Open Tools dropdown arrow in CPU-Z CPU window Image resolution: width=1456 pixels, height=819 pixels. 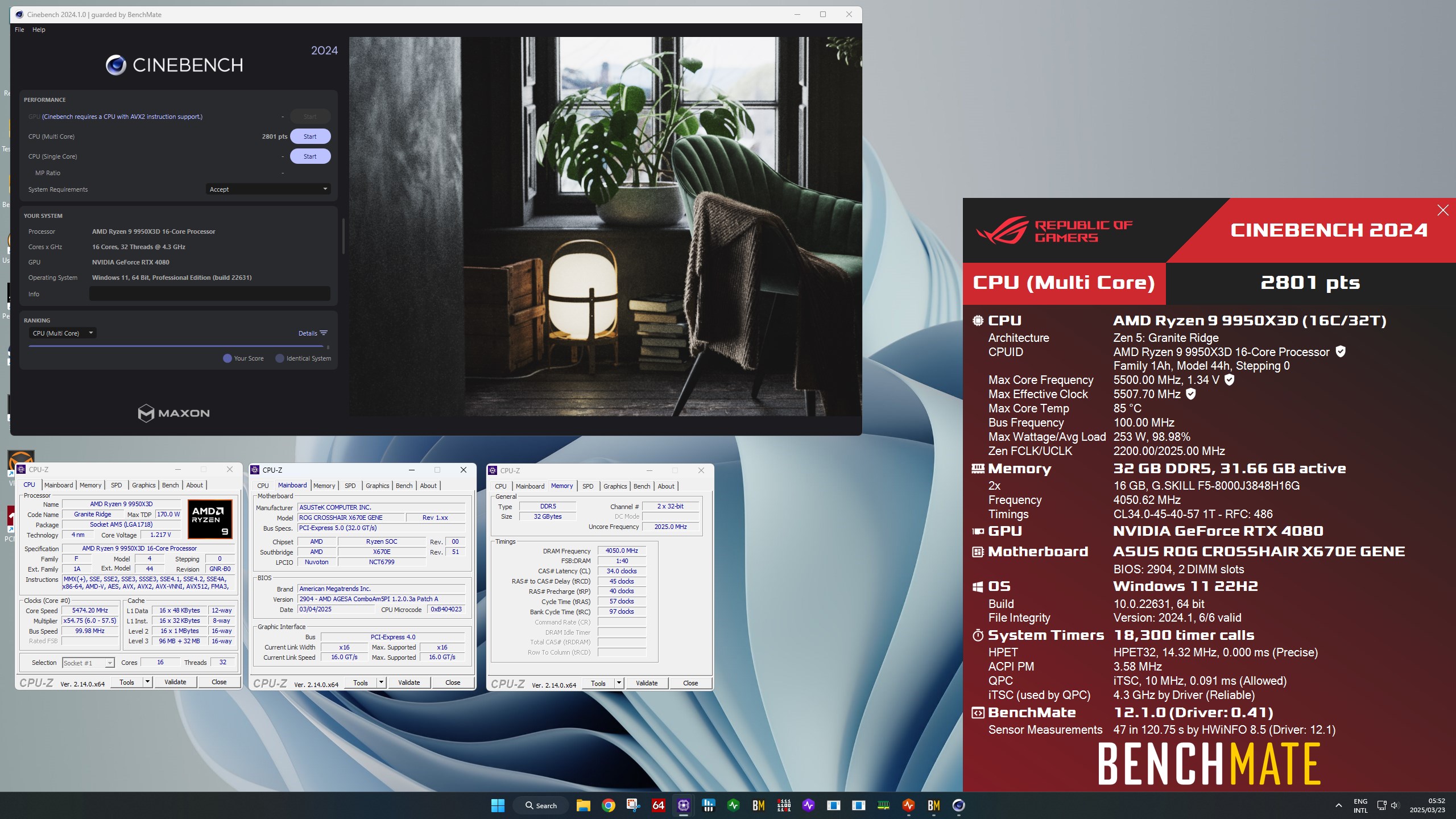(x=147, y=682)
